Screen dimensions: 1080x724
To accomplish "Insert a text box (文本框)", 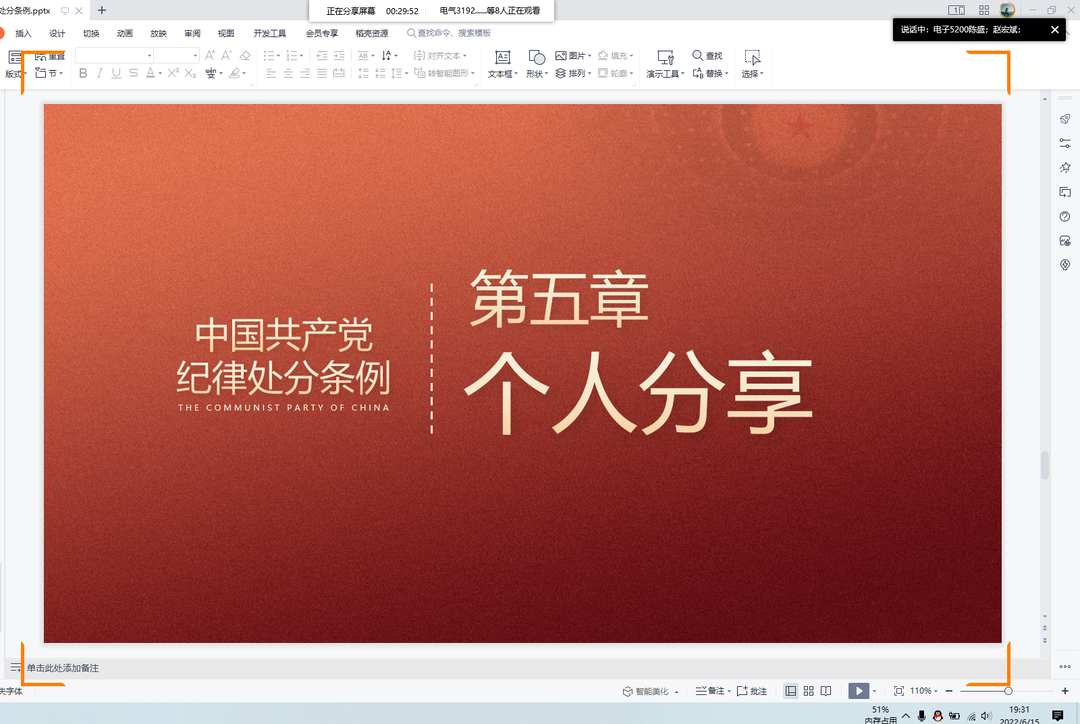I will (502, 63).
